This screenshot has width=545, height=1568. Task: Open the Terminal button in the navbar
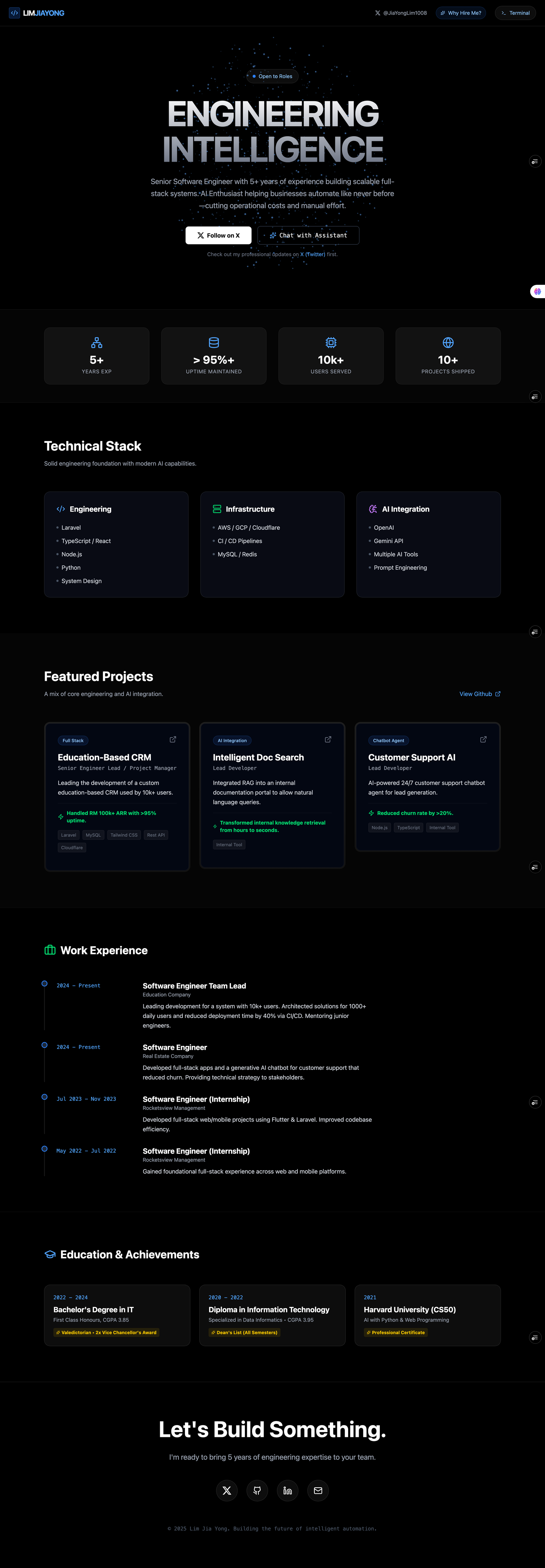click(515, 12)
